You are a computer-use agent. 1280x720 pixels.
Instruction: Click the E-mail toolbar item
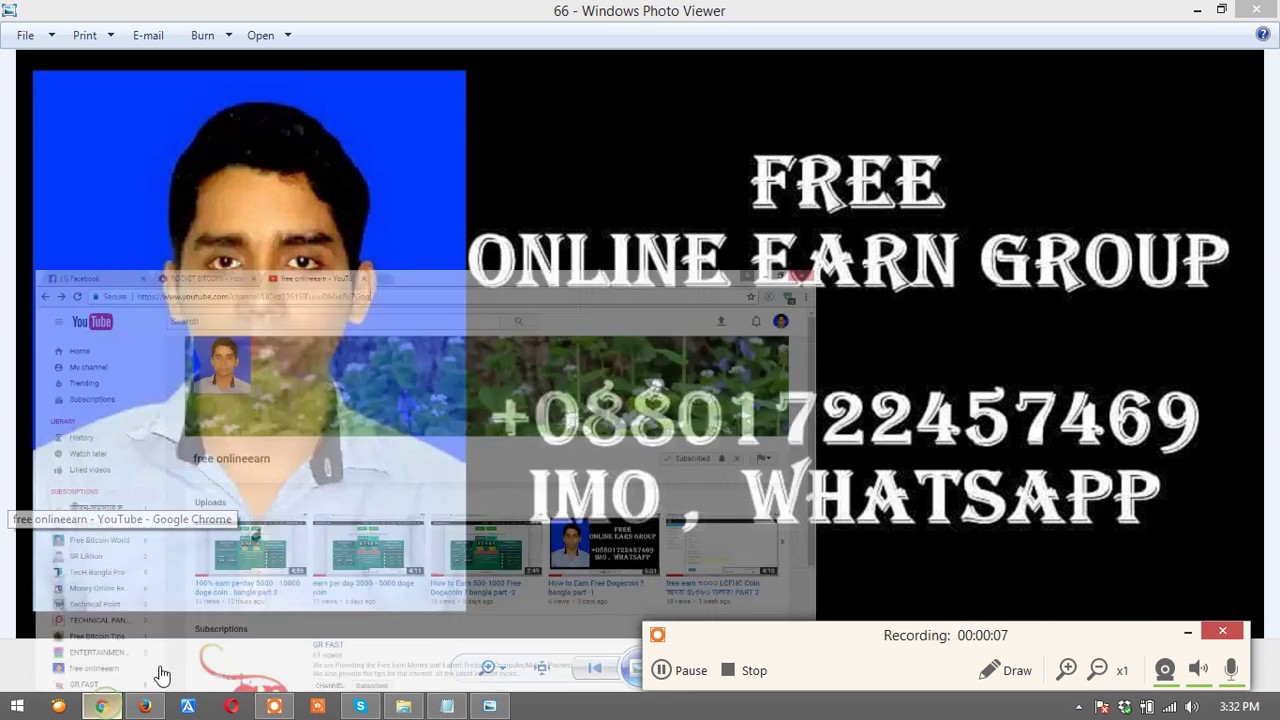coord(148,35)
